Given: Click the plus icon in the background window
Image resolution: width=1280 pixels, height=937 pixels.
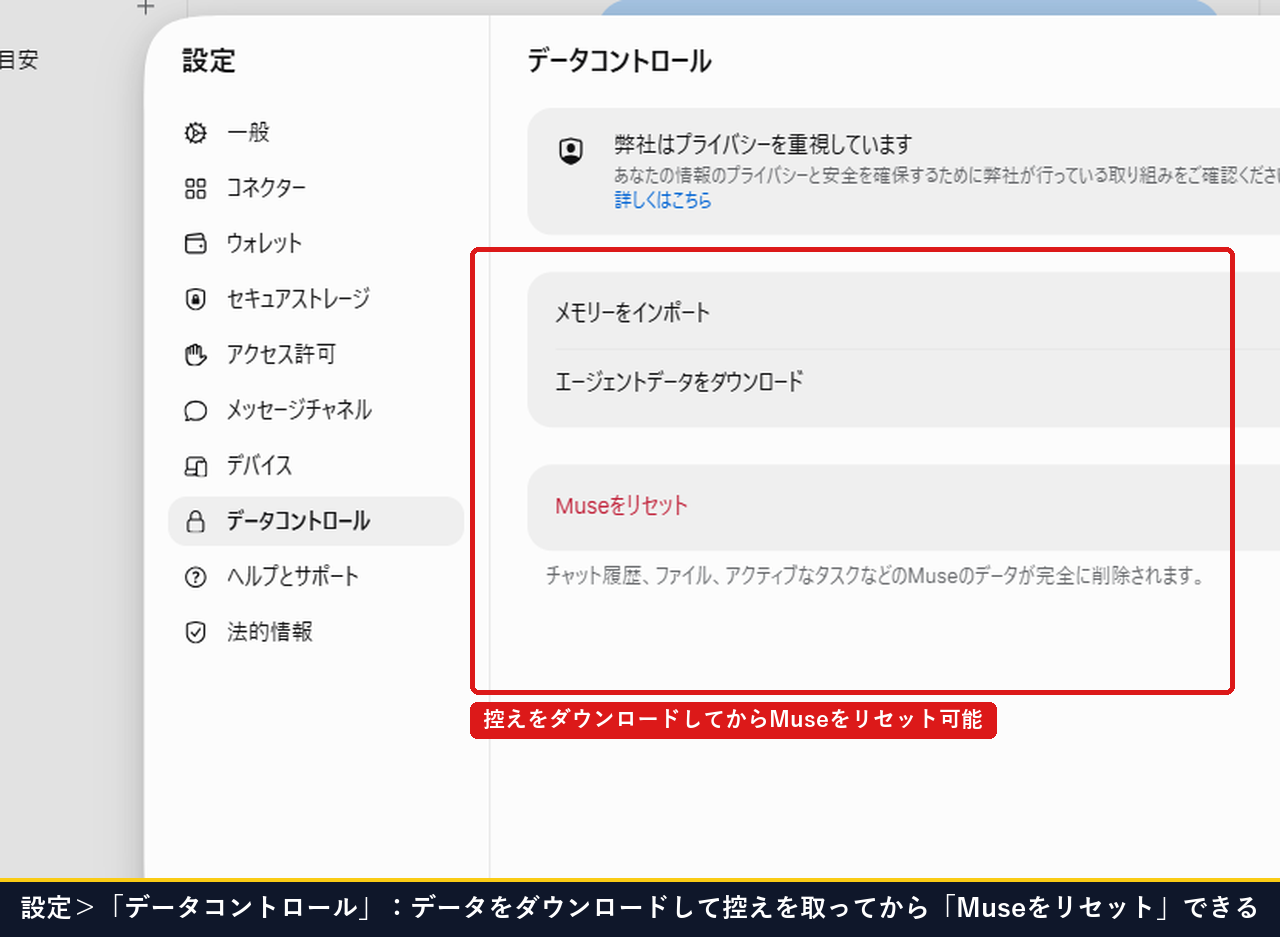Looking at the screenshot, I should click(x=146, y=7).
